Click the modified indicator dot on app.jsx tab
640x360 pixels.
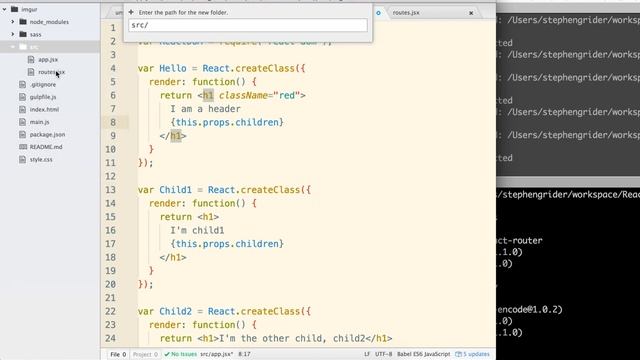point(378,13)
